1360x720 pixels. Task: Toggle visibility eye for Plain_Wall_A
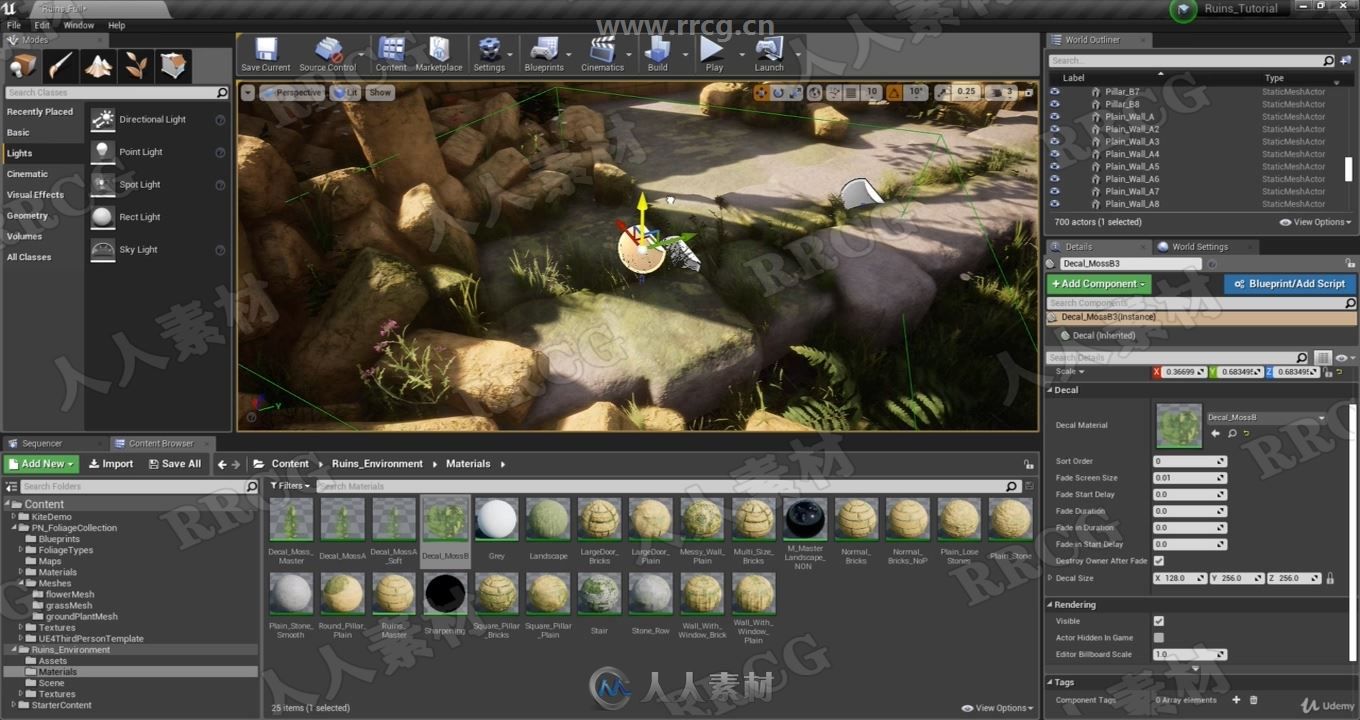point(1054,116)
